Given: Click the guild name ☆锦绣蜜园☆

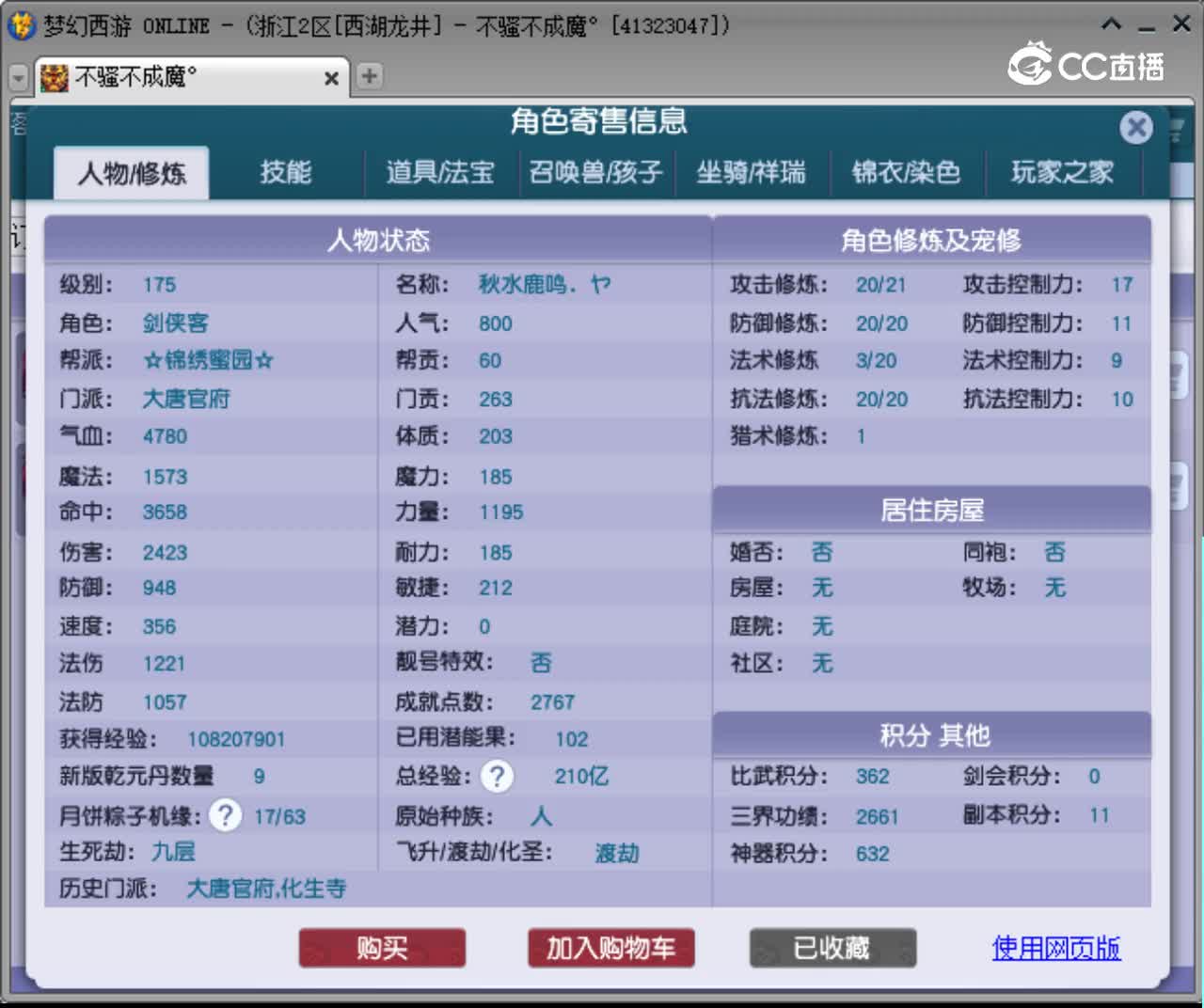Looking at the screenshot, I should click(x=208, y=360).
